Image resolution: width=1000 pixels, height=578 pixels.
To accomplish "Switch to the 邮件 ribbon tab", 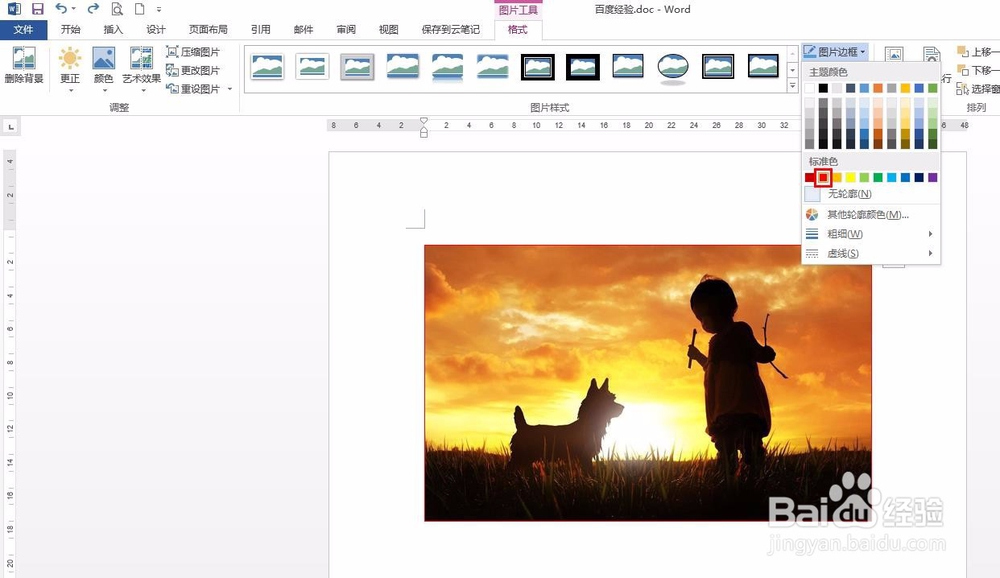I will pos(303,29).
